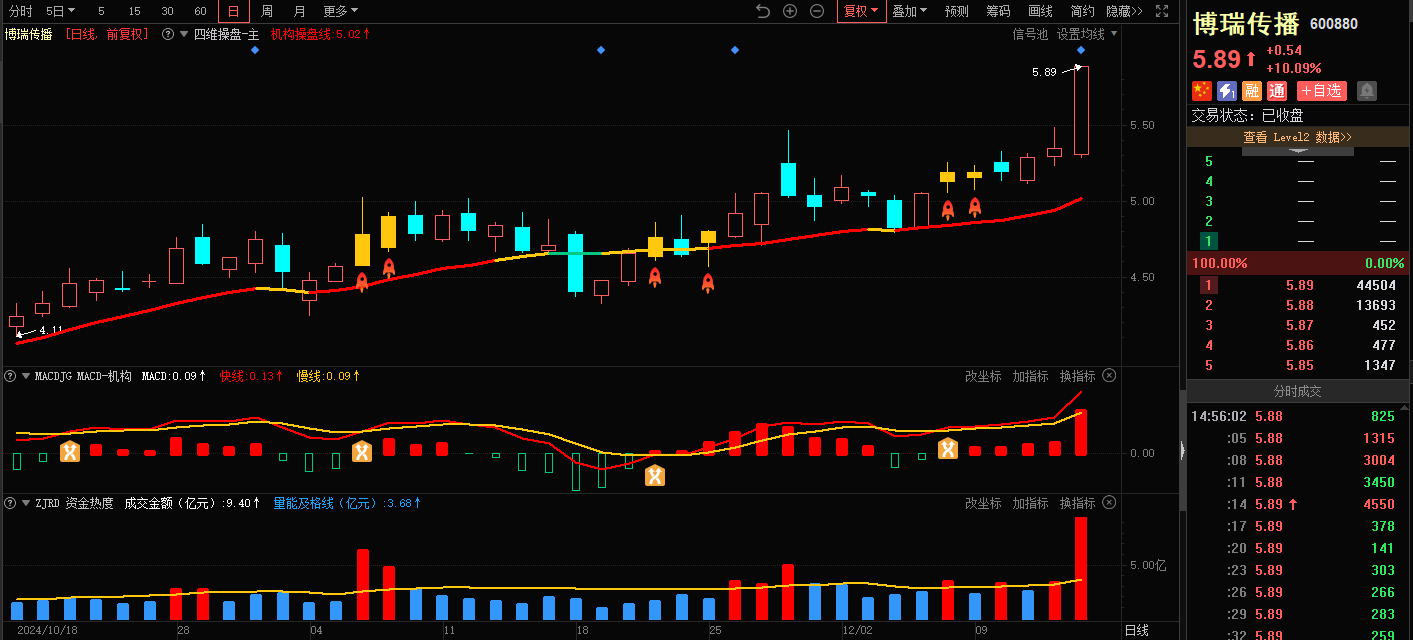Zoom in the chart with the plus icon
Image resolution: width=1413 pixels, height=640 pixels.
tap(790, 11)
